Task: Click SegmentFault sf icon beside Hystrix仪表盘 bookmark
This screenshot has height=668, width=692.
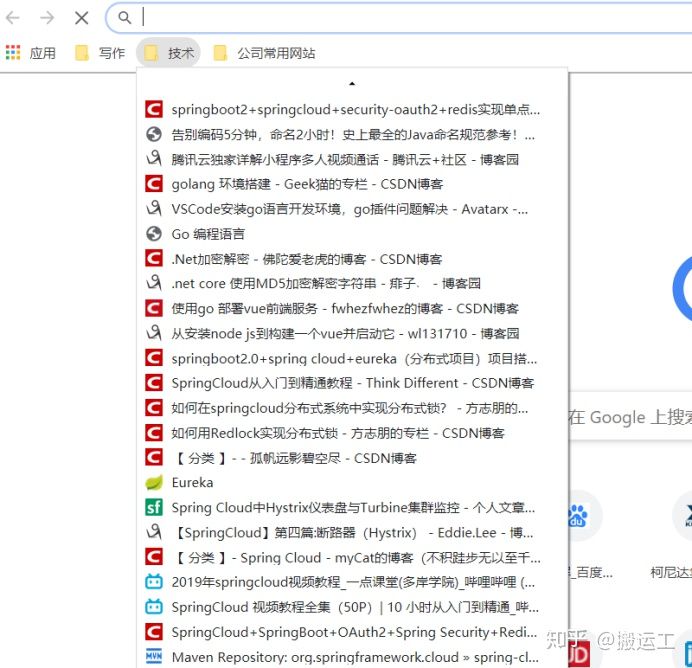Action: click(x=154, y=507)
